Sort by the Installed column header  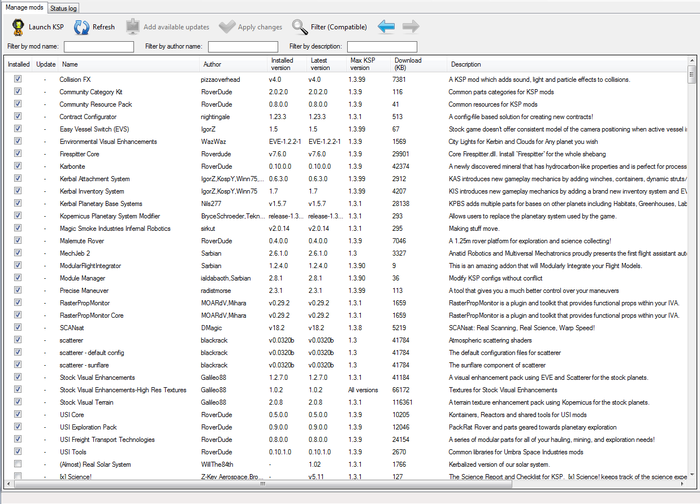pos(19,64)
